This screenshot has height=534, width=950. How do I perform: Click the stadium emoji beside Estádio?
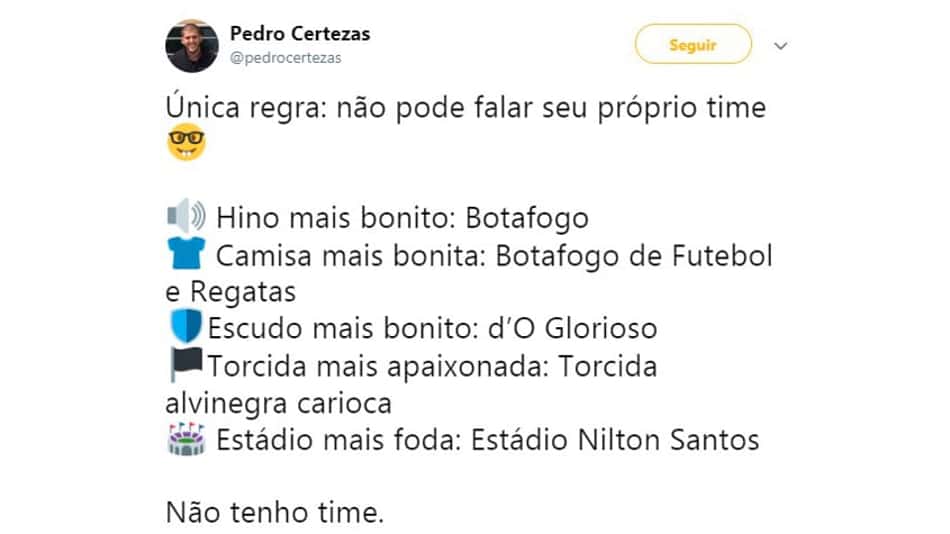coord(186,439)
